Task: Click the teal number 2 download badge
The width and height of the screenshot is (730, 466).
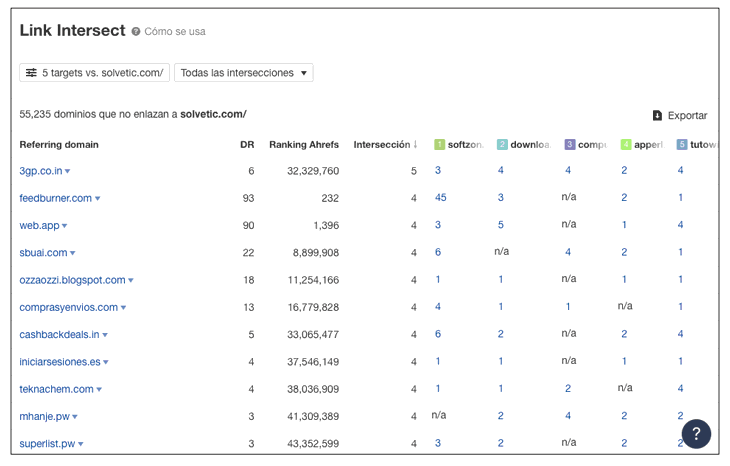Action: [x=502, y=145]
